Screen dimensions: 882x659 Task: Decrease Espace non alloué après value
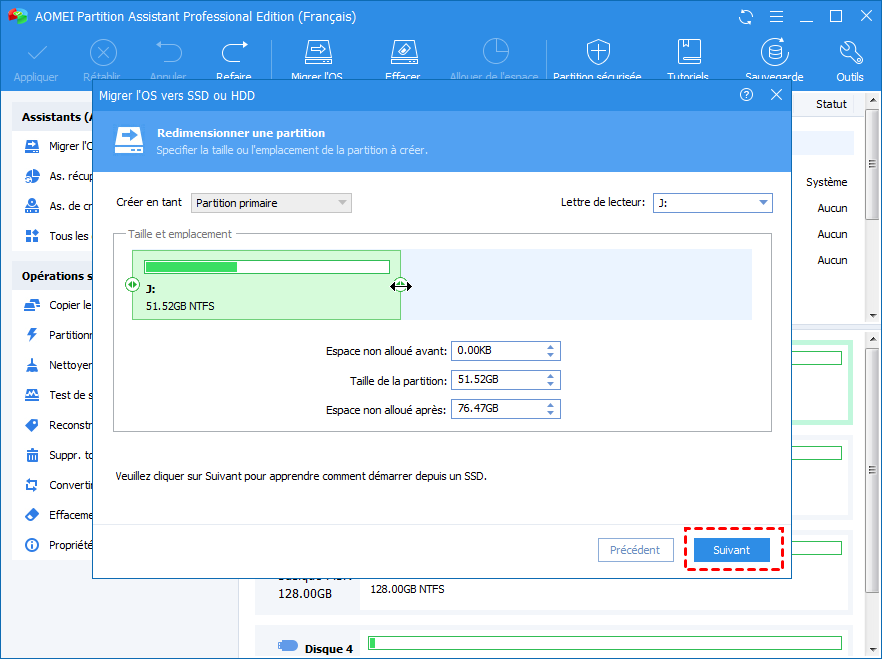550,413
